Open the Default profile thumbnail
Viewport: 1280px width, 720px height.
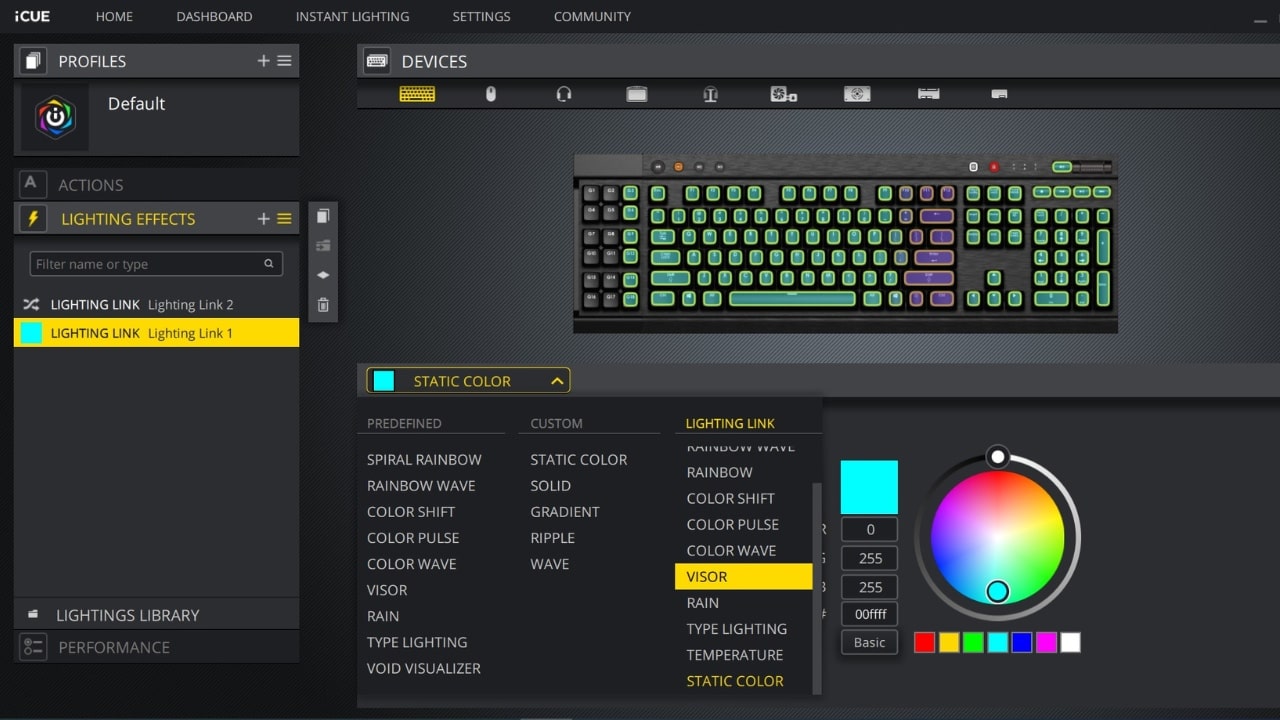(55, 117)
